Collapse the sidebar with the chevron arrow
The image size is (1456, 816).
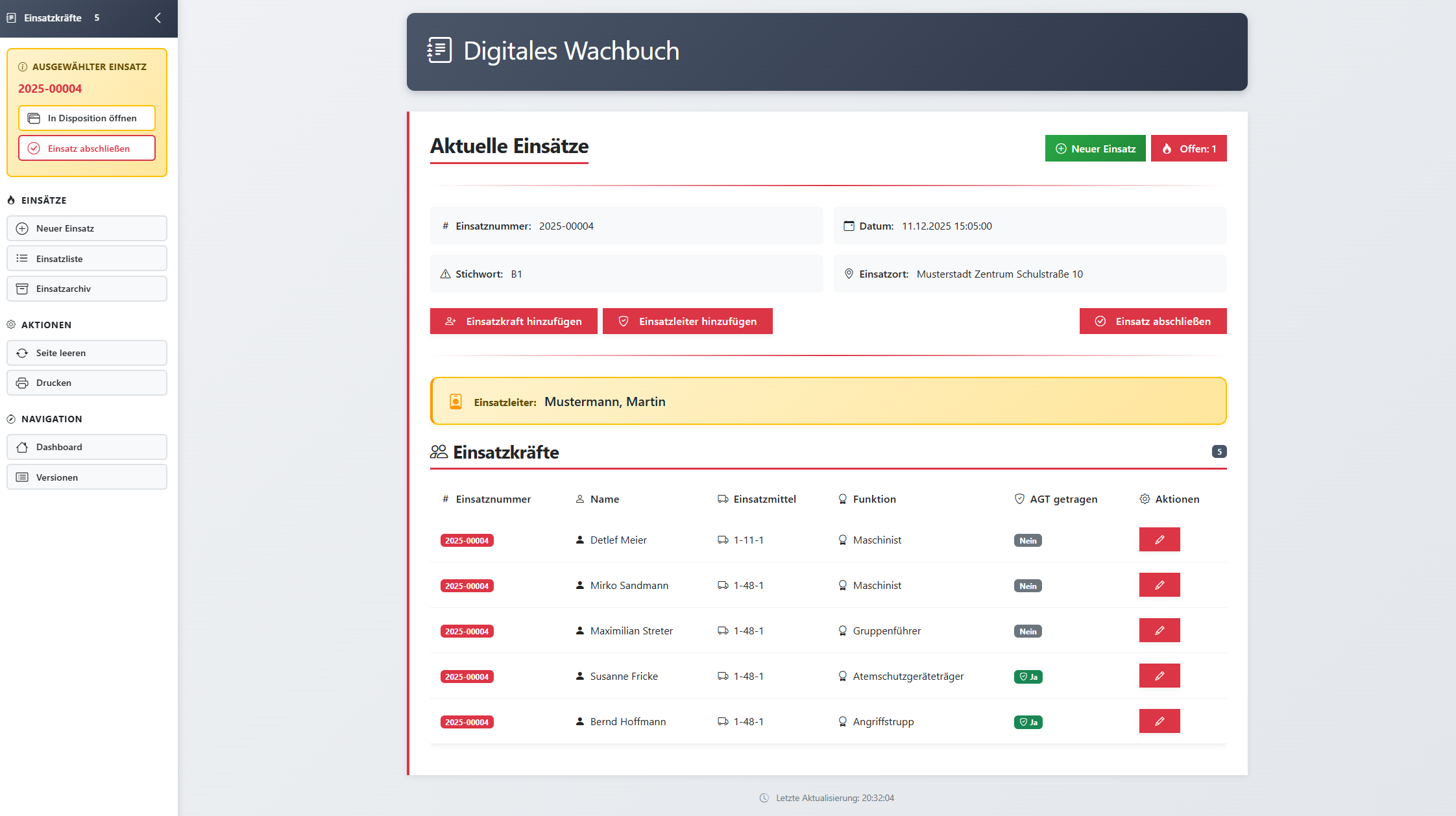pos(156,18)
